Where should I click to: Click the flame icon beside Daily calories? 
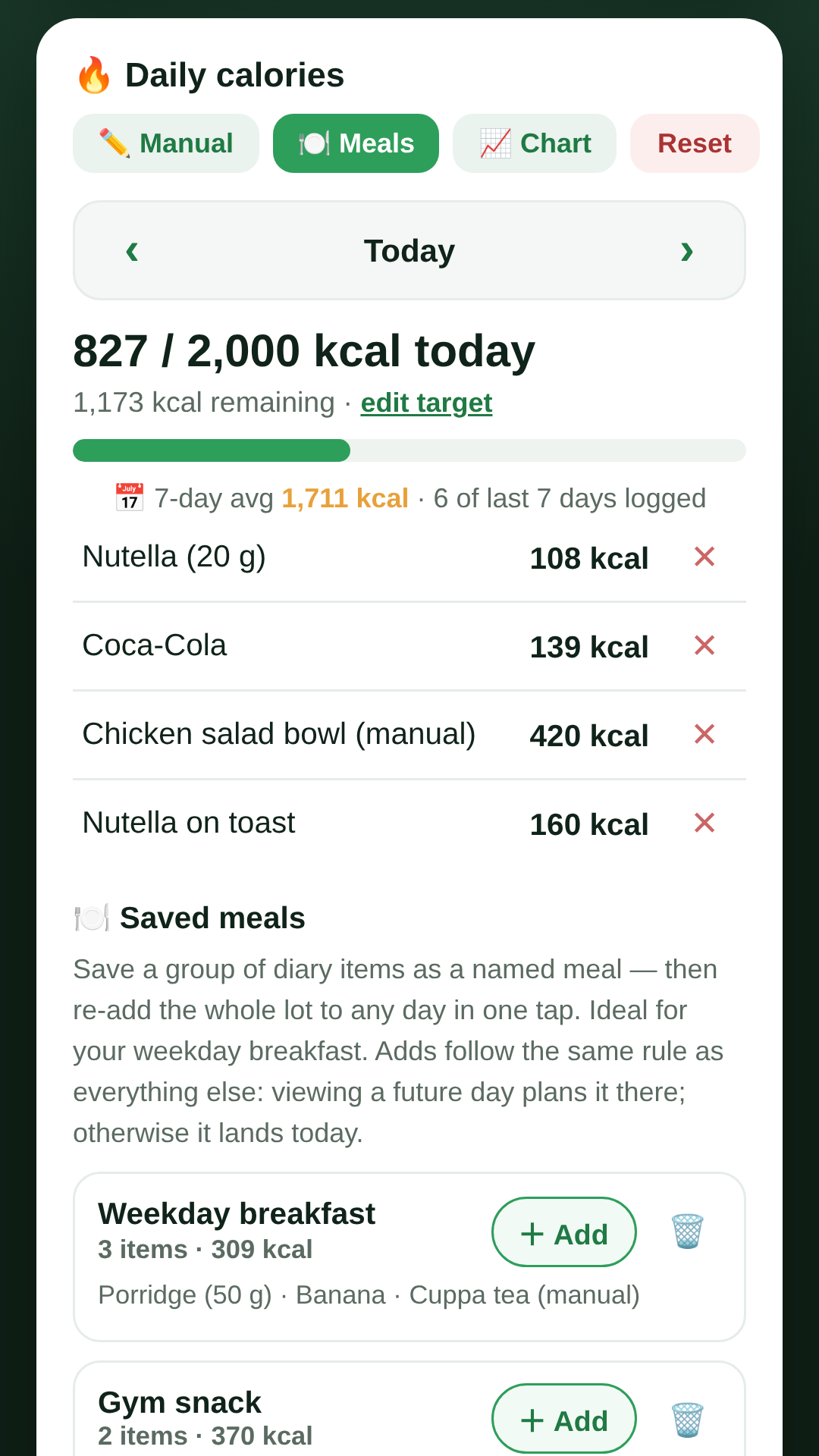[x=94, y=75]
